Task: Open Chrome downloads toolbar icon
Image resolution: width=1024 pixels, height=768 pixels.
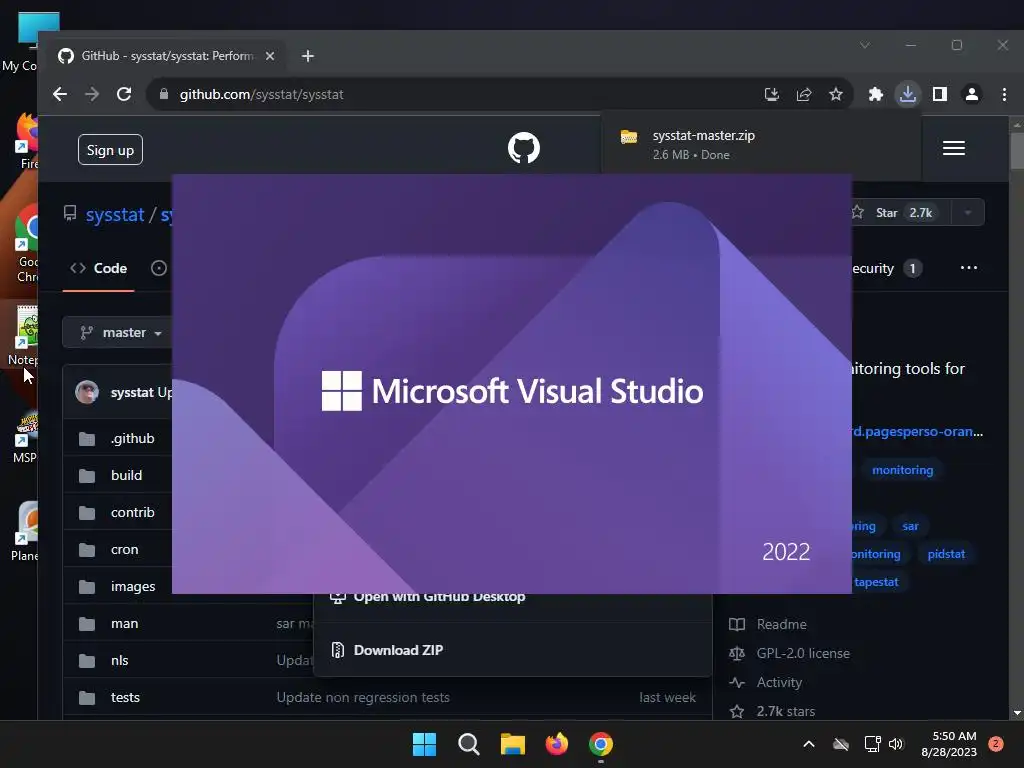Action: (x=908, y=95)
